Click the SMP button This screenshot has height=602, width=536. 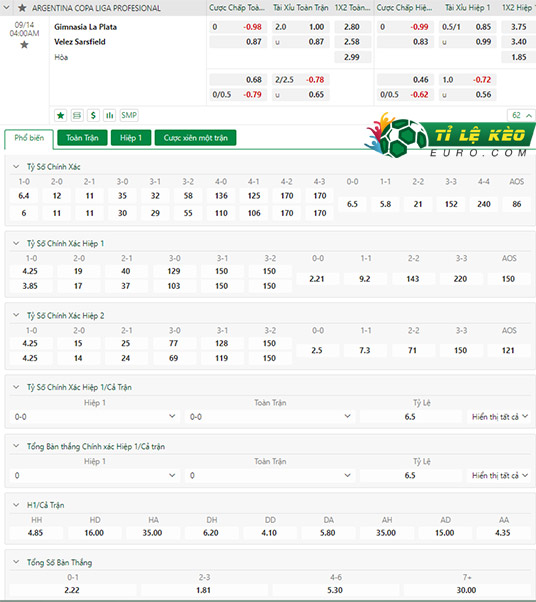click(129, 115)
